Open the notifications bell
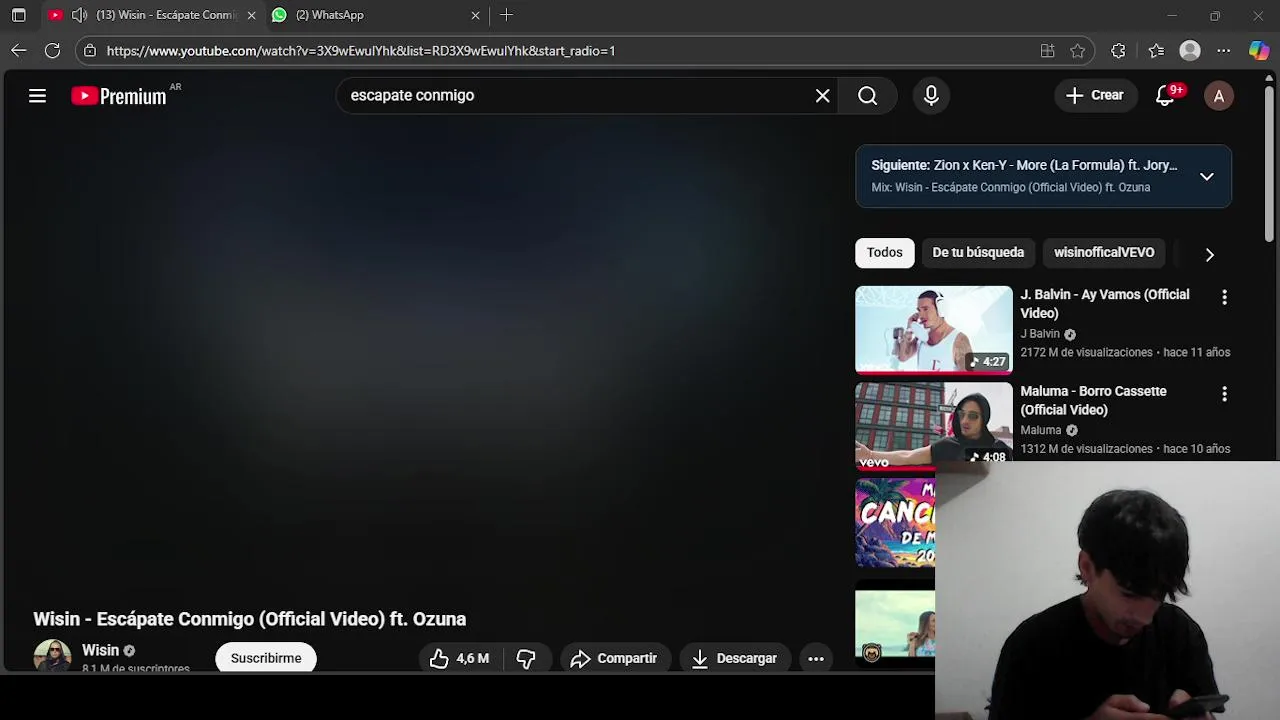 coord(1165,96)
